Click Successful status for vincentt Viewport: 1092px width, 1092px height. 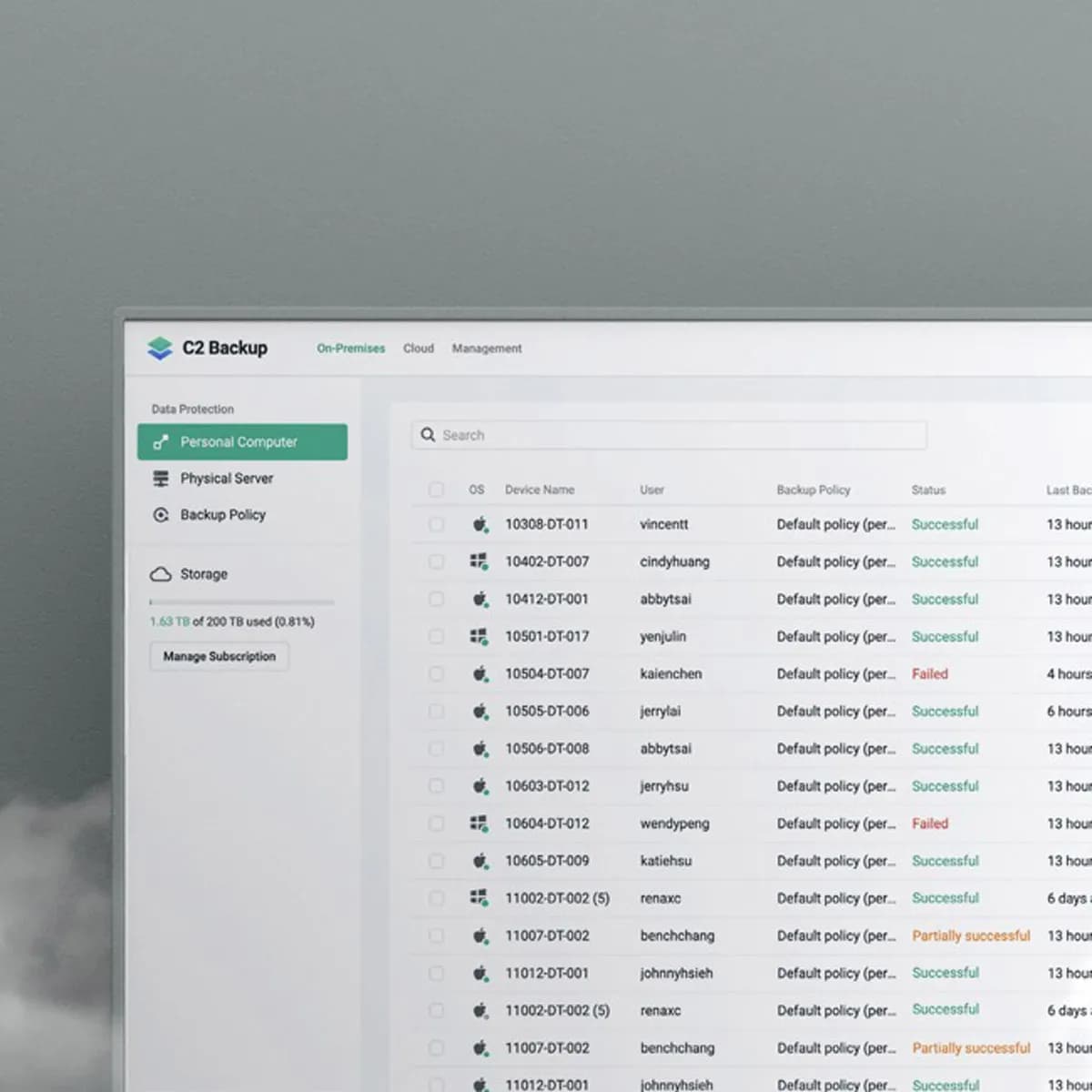(x=945, y=524)
